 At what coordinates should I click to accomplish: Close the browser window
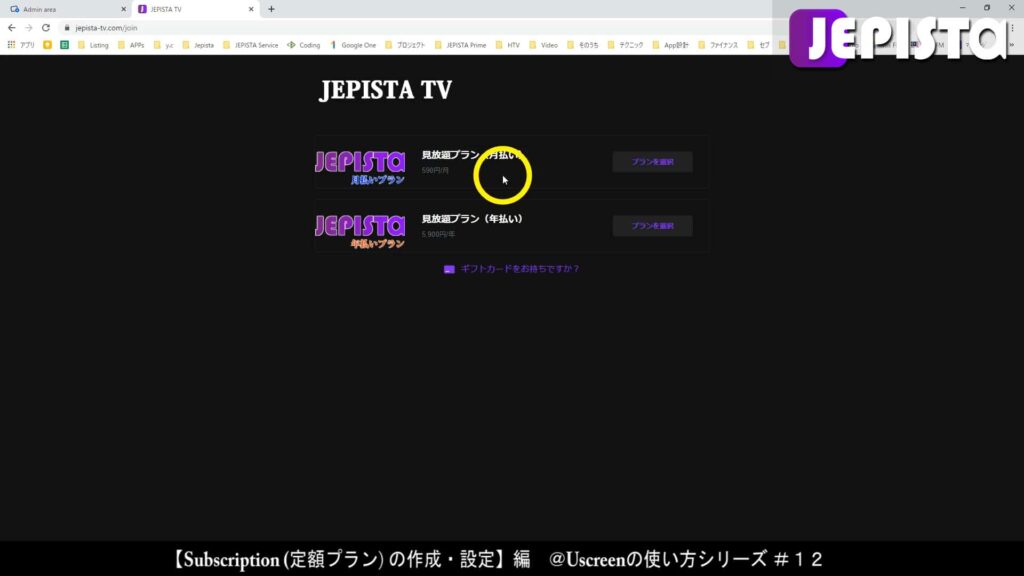click(1012, 8)
